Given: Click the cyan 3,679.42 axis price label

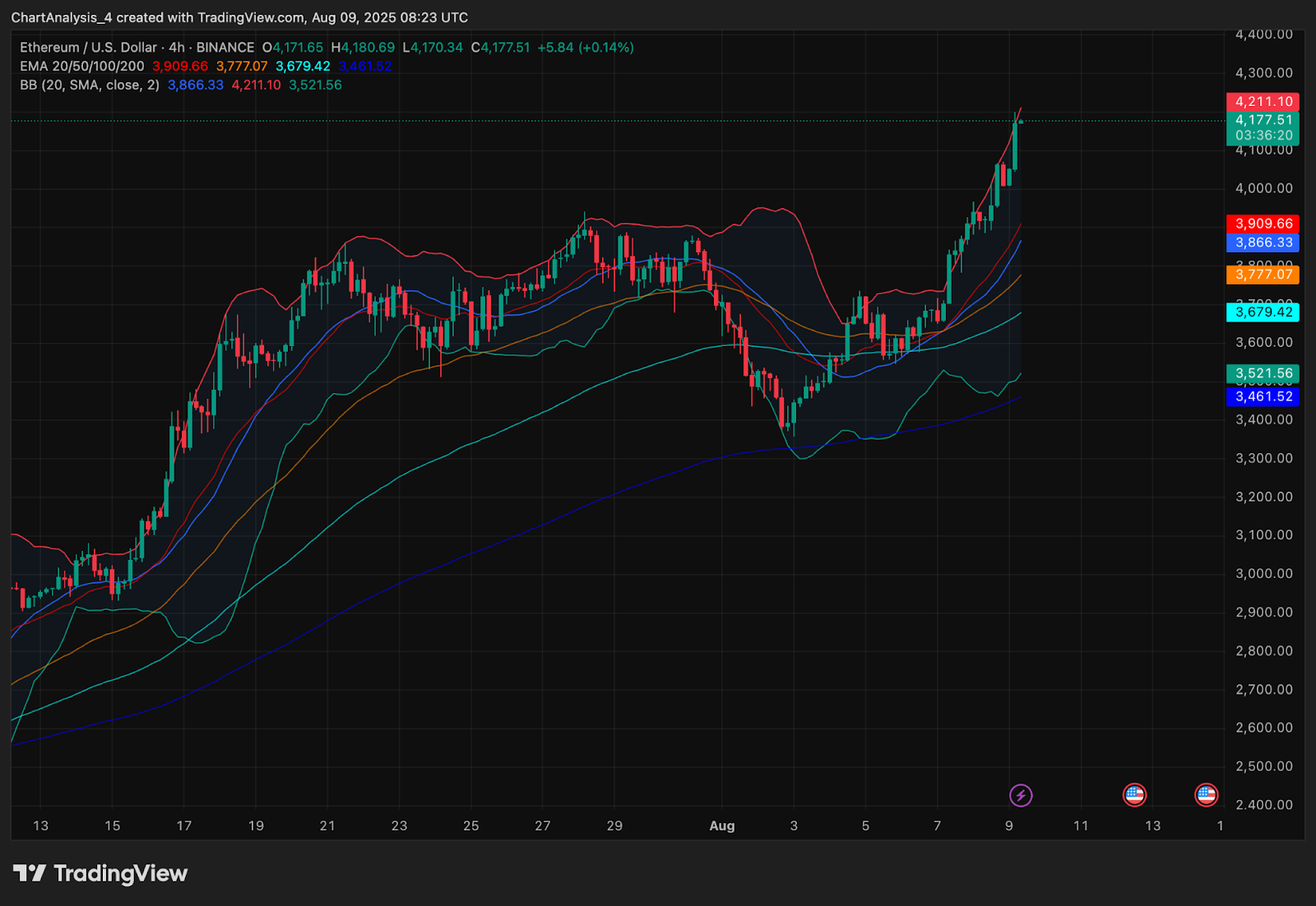Looking at the screenshot, I should coord(1263,312).
